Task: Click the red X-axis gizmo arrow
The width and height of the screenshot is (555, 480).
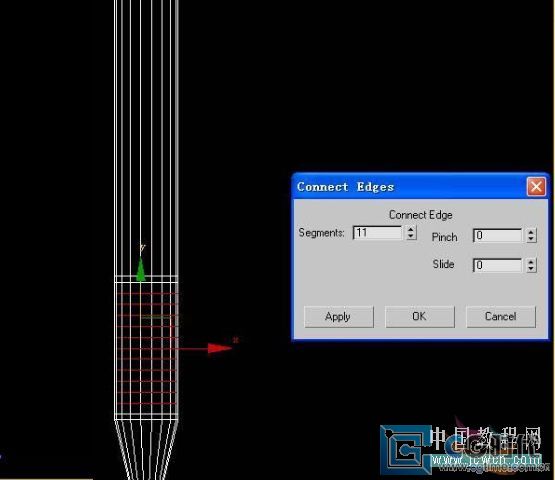Action: point(219,348)
